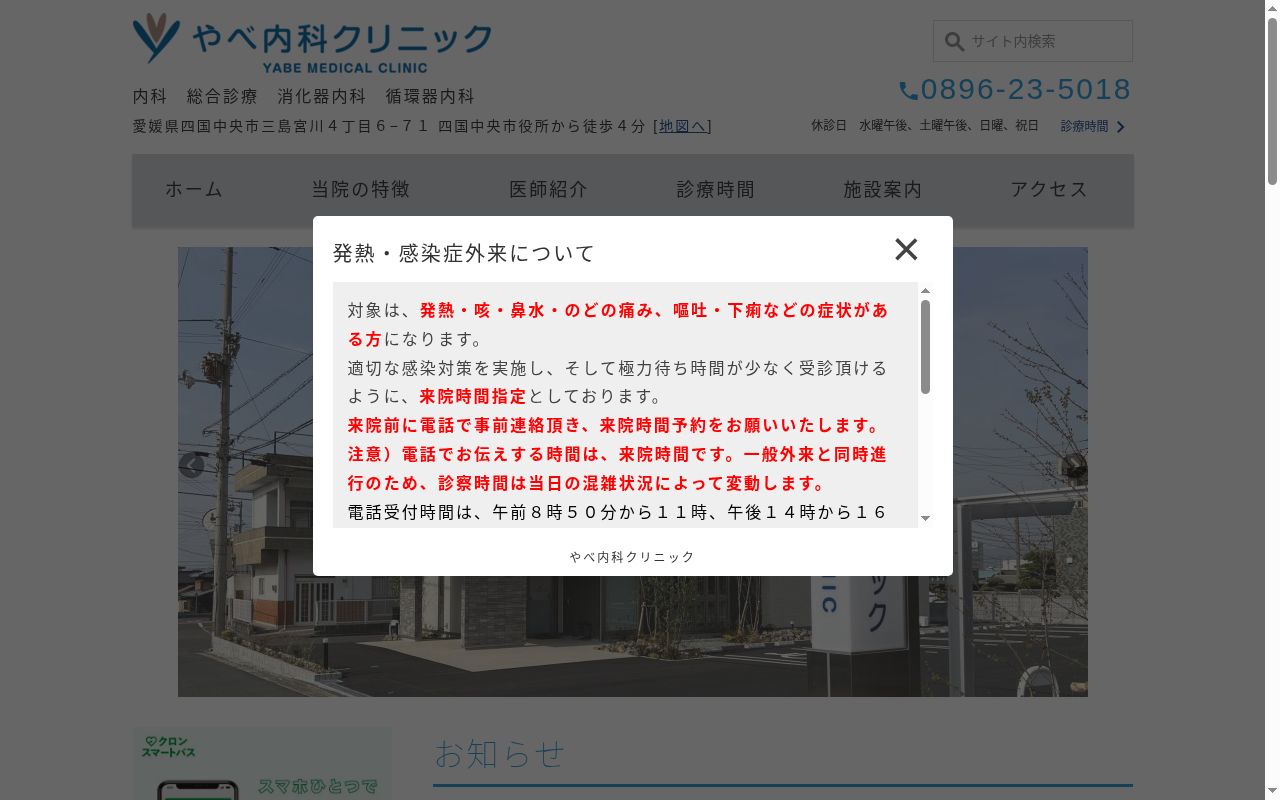Open the ホーム menu item
The image size is (1280, 800).
click(x=194, y=189)
